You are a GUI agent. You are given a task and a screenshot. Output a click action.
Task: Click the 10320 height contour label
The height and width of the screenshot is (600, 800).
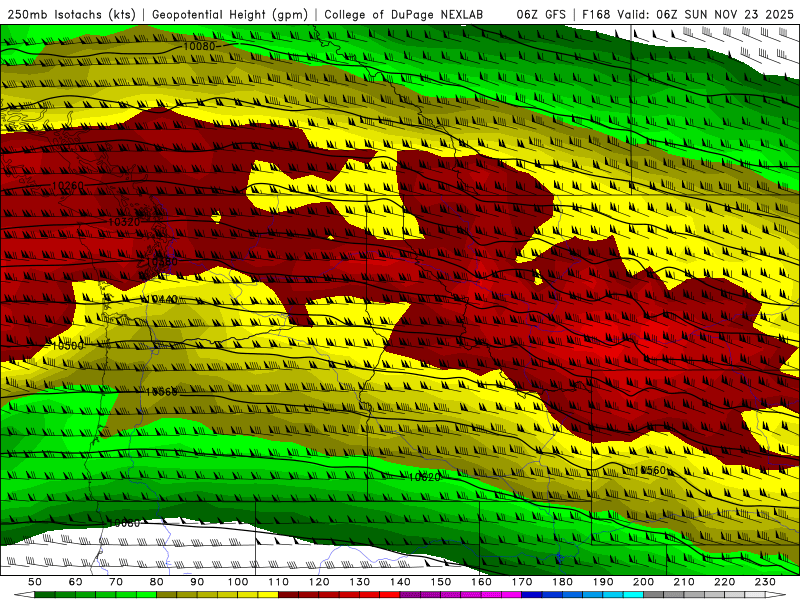(x=124, y=222)
